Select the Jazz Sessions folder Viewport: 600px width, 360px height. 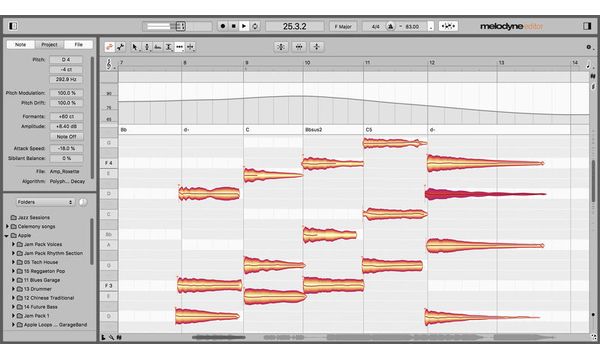(30, 217)
